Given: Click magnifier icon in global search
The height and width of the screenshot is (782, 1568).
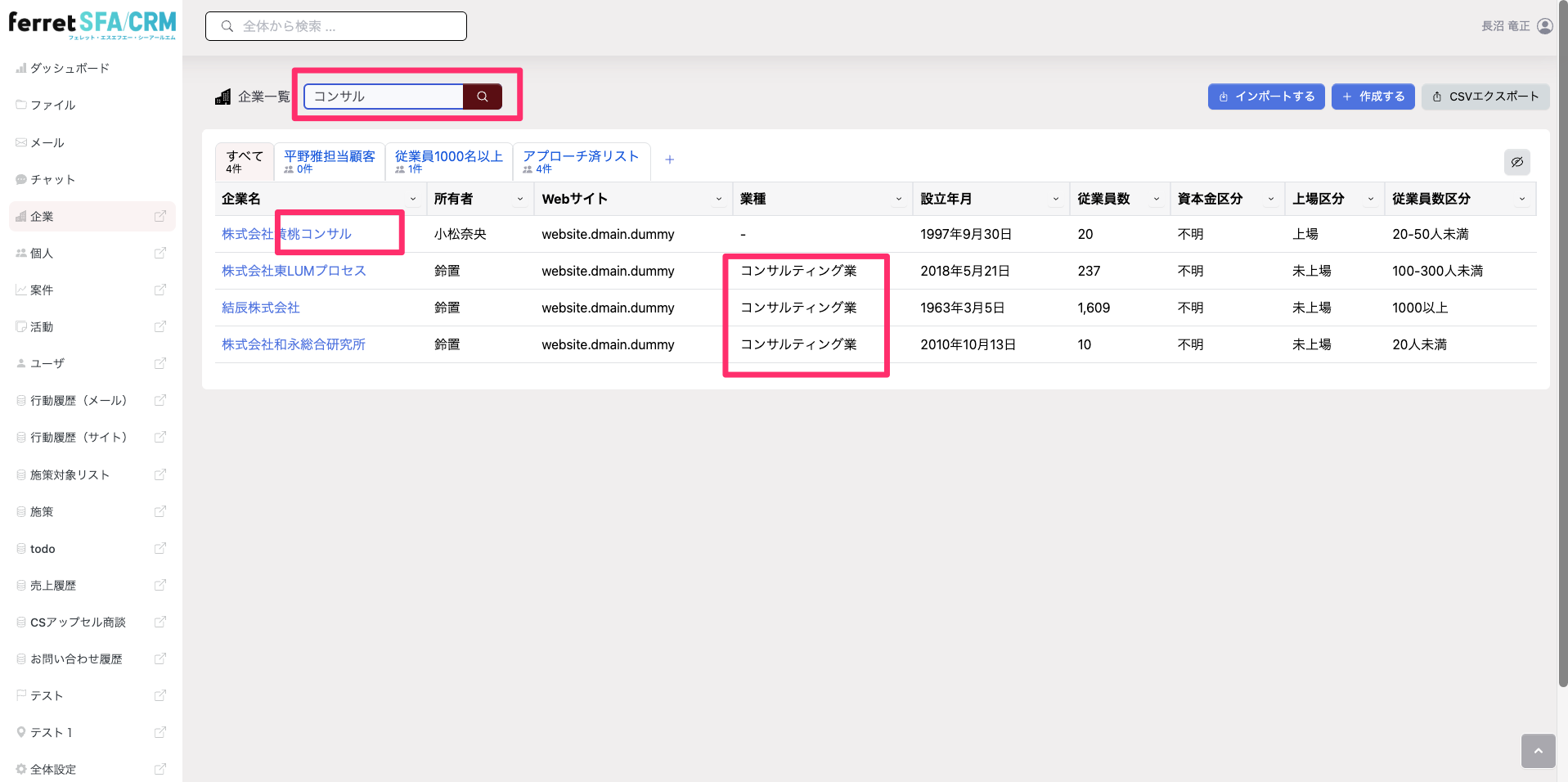Looking at the screenshot, I should (x=227, y=26).
